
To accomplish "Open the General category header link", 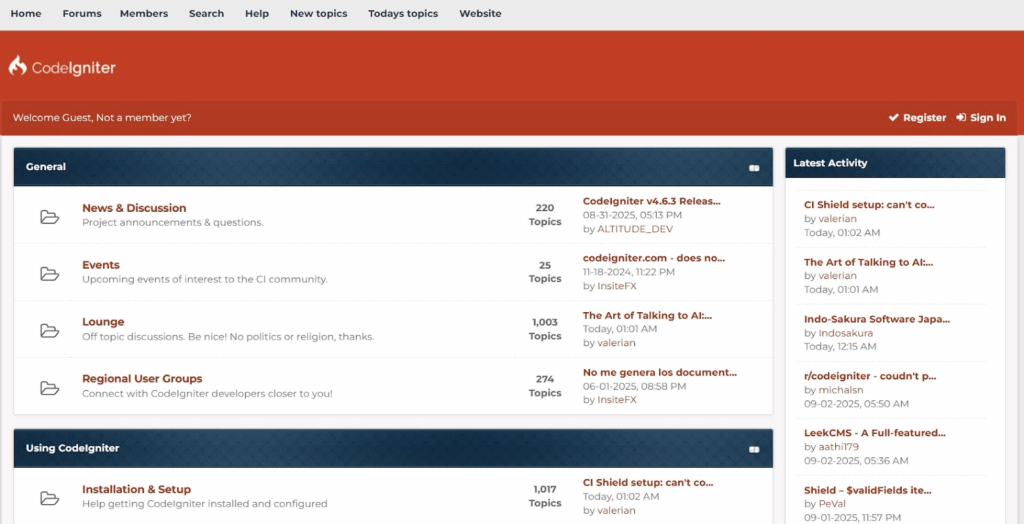I will (x=46, y=167).
